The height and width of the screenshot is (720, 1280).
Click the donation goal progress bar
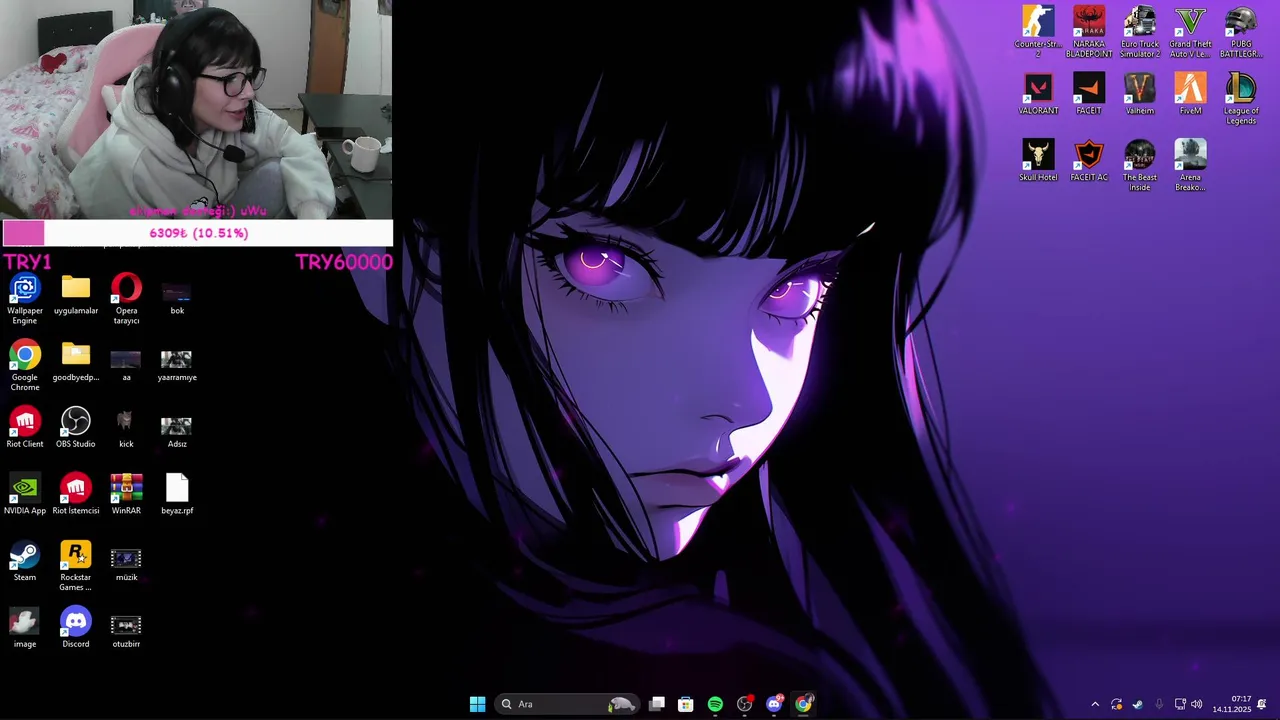[197, 233]
